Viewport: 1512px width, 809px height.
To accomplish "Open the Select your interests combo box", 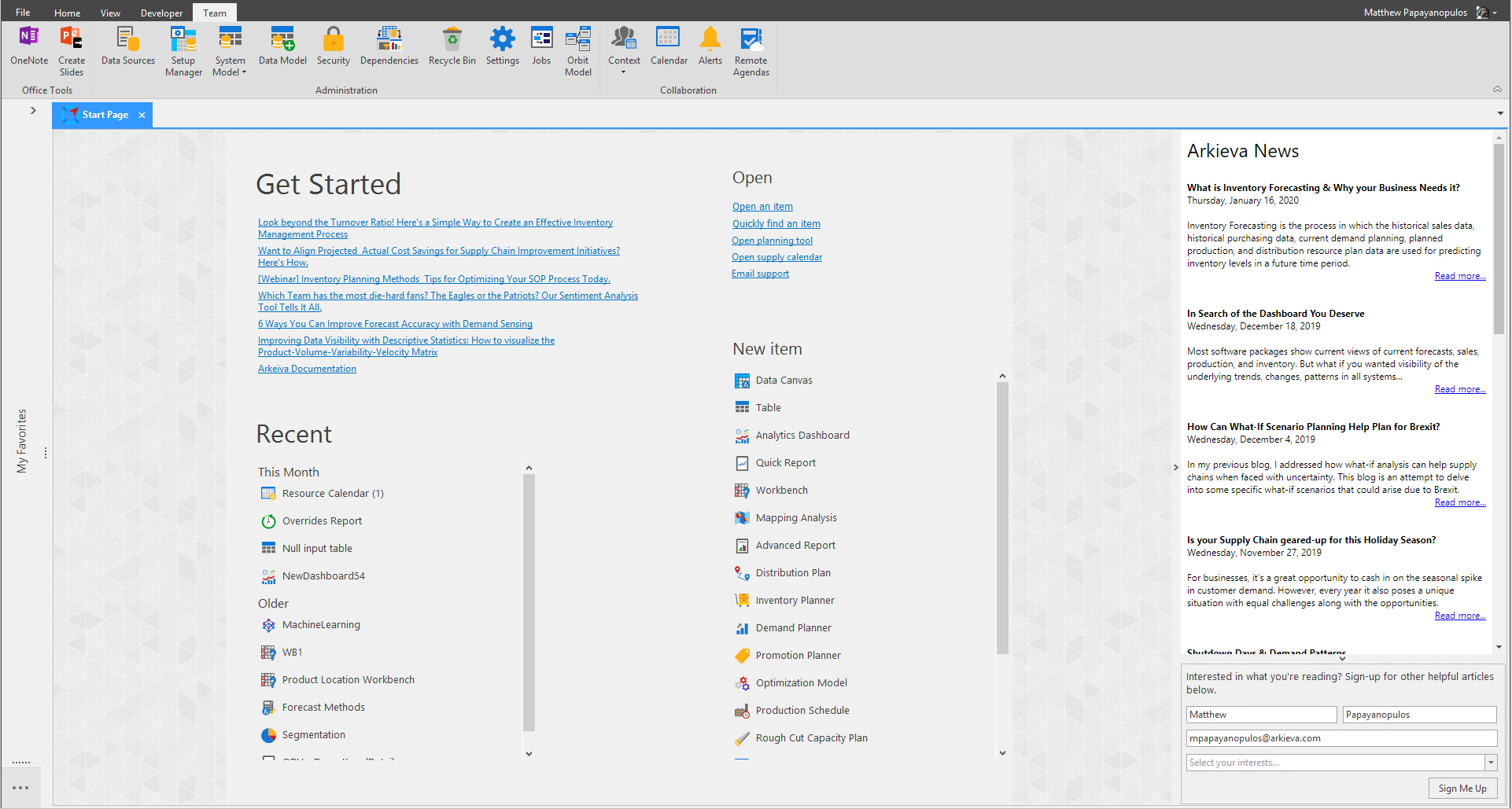I will [1341, 763].
